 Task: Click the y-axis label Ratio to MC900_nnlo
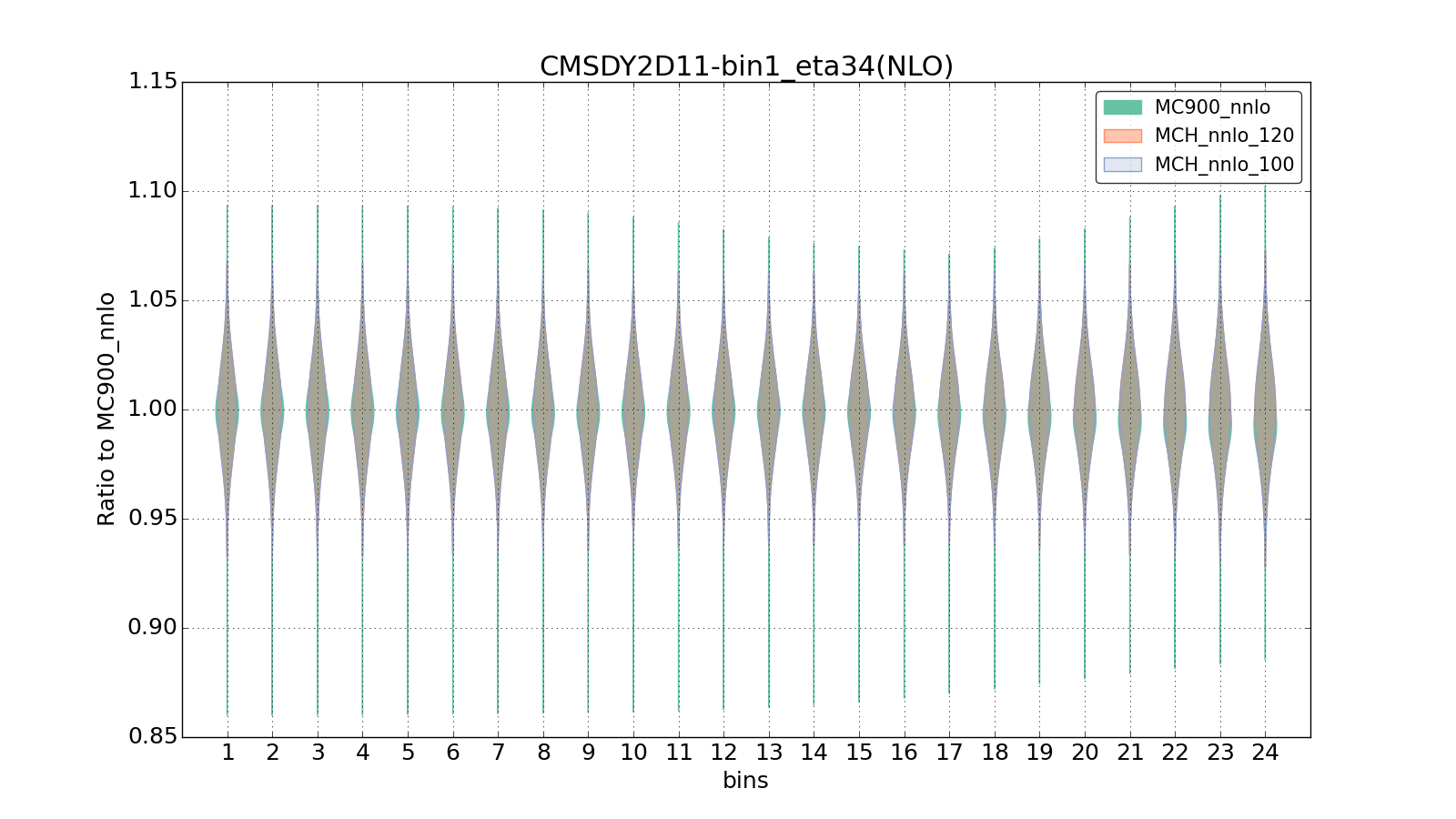point(106,409)
